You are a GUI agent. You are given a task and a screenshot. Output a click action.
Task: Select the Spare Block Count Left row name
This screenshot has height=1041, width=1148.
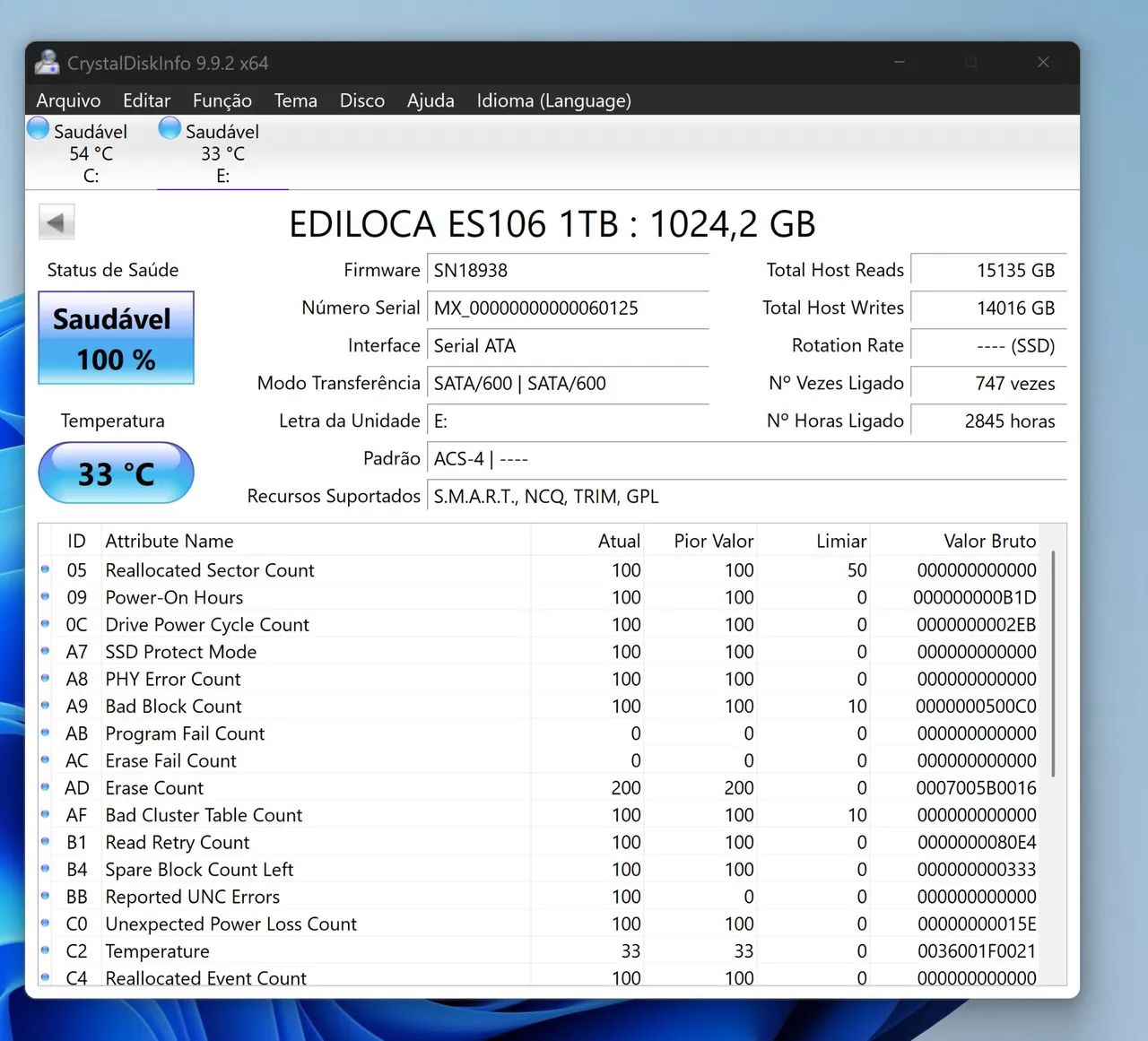pos(199,870)
